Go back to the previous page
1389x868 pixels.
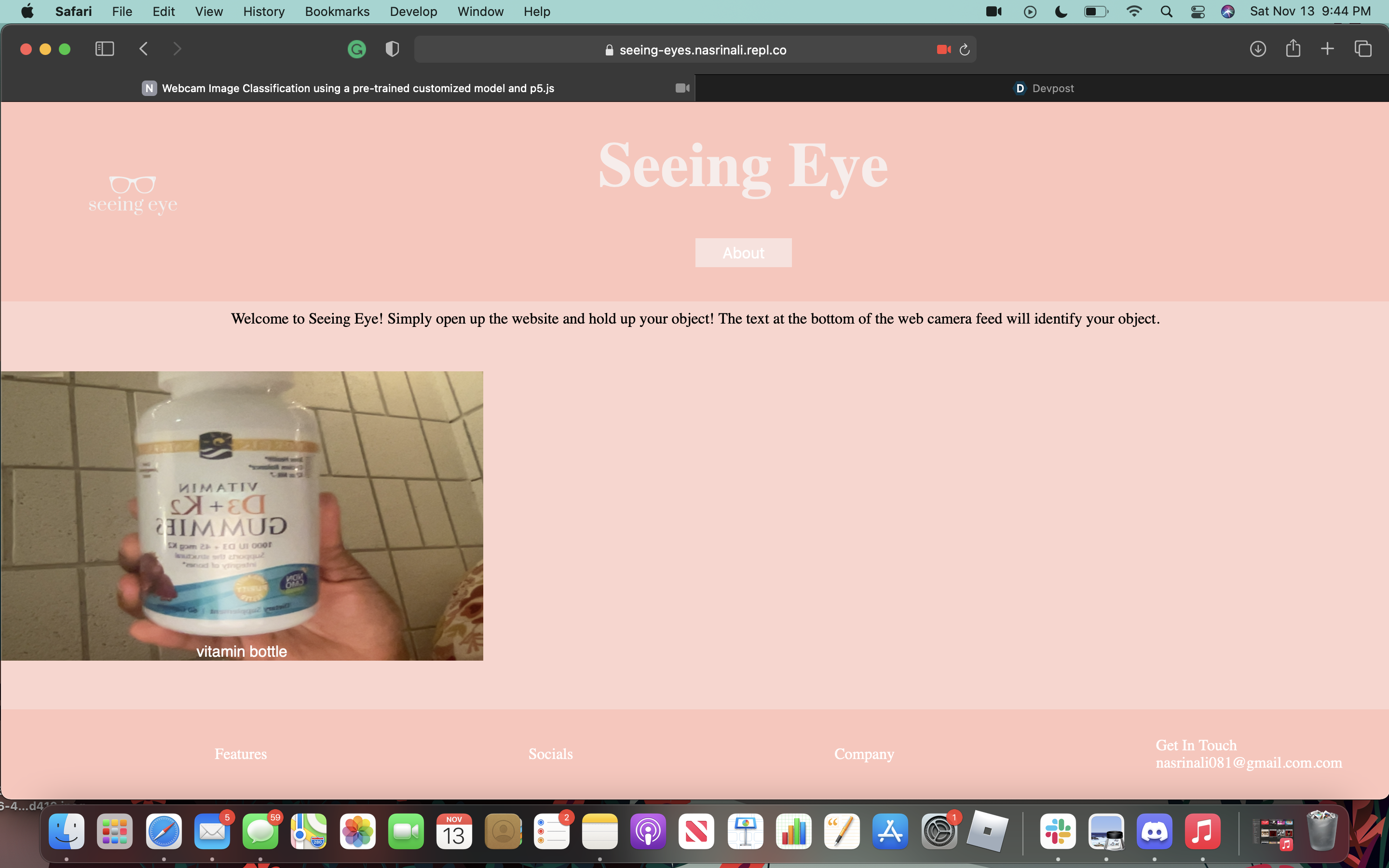pos(144,49)
